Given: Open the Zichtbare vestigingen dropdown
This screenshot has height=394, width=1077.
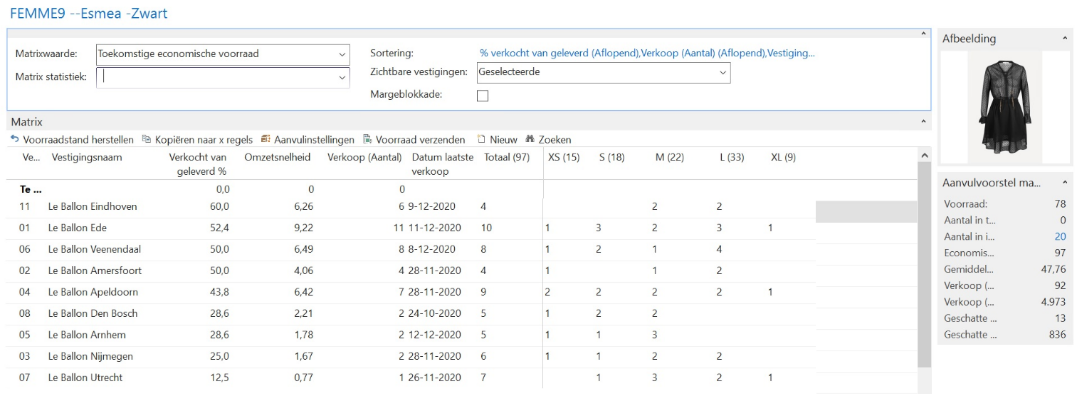Looking at the screenshot, I should 723,72.
